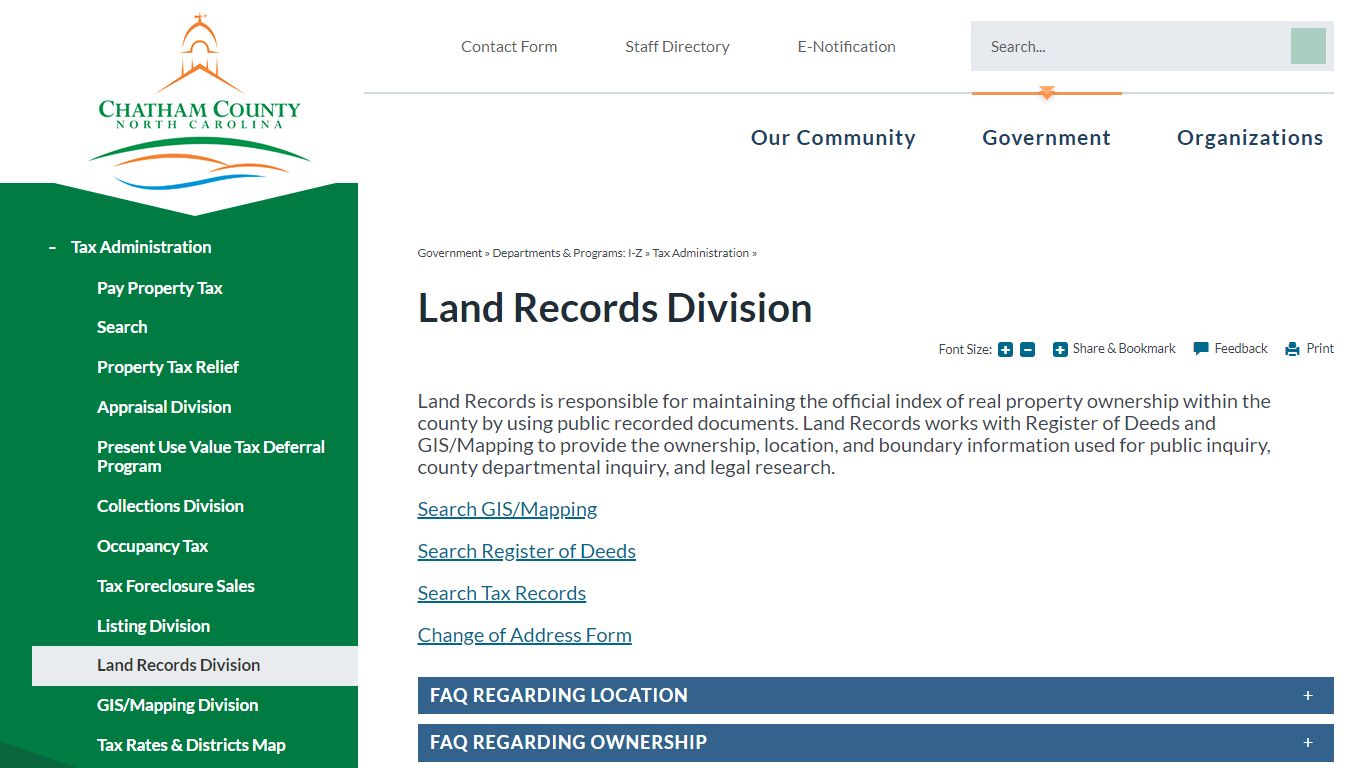Open Change of Address Form link

pyautogui.click(x=525, y=635)
